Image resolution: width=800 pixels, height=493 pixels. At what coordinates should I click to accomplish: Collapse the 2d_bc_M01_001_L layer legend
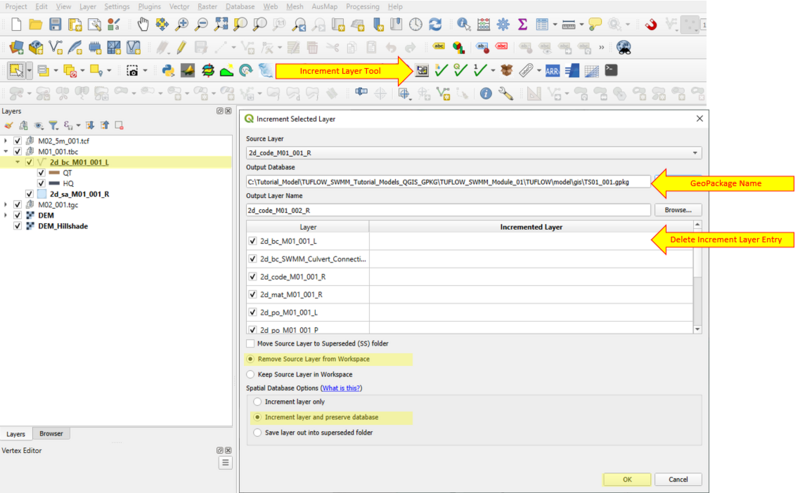(x=17, y=162)
